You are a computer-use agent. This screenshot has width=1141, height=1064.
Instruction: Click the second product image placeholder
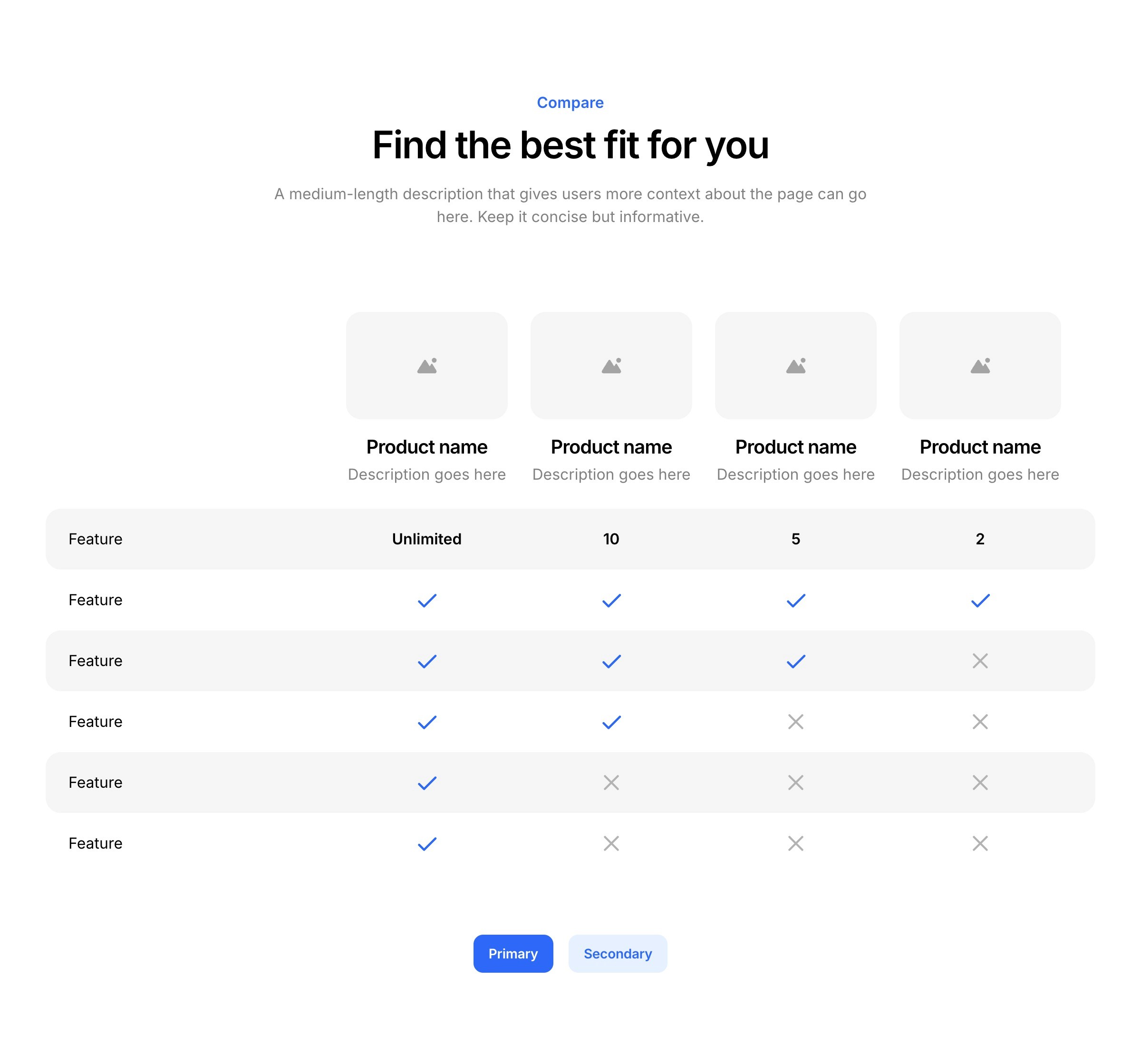click(611, 366)
